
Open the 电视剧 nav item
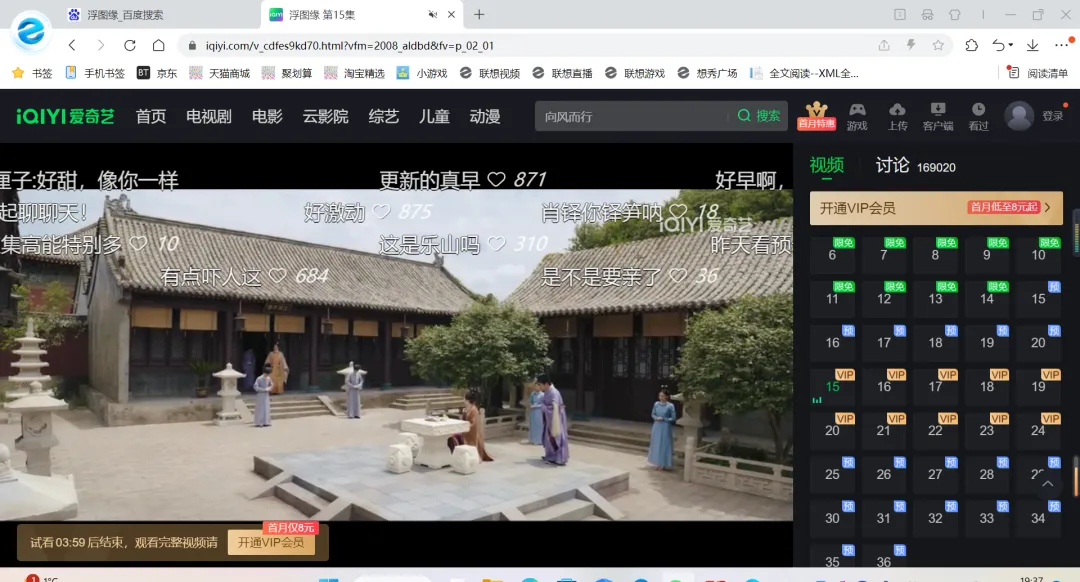coord(209,116)
